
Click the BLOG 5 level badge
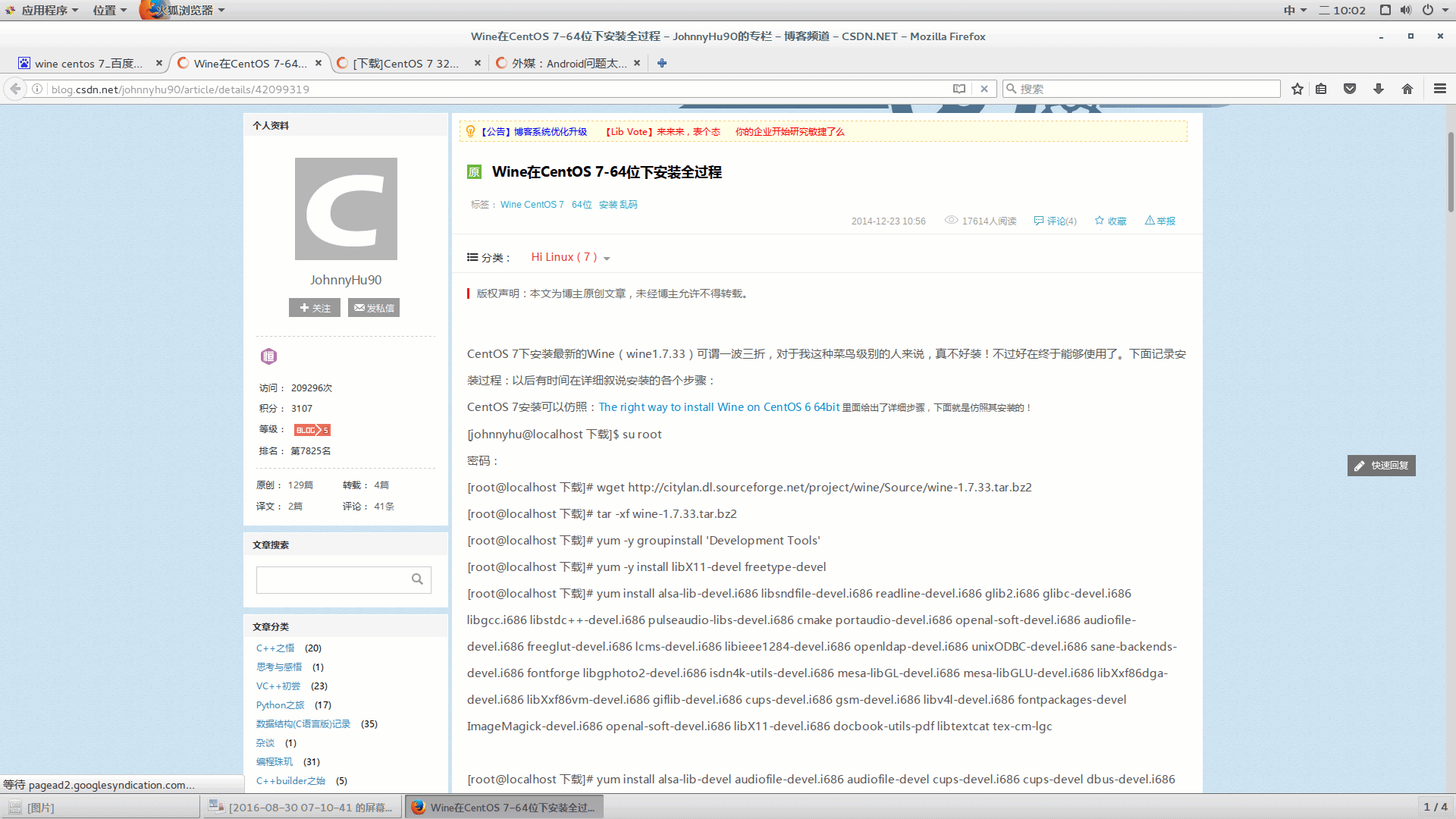point(312,430)
